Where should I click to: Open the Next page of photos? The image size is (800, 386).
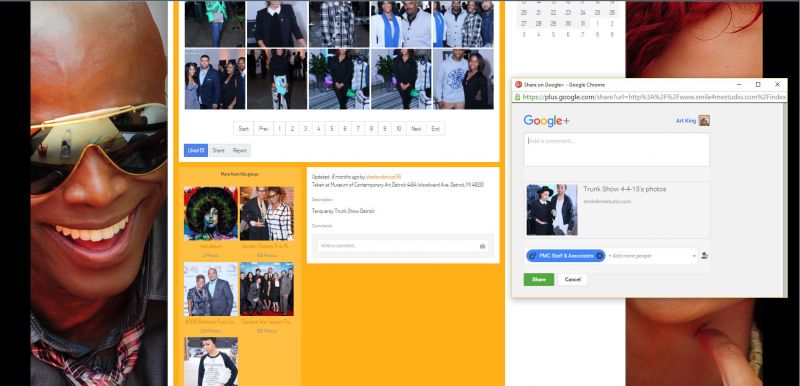click(416, 129)
